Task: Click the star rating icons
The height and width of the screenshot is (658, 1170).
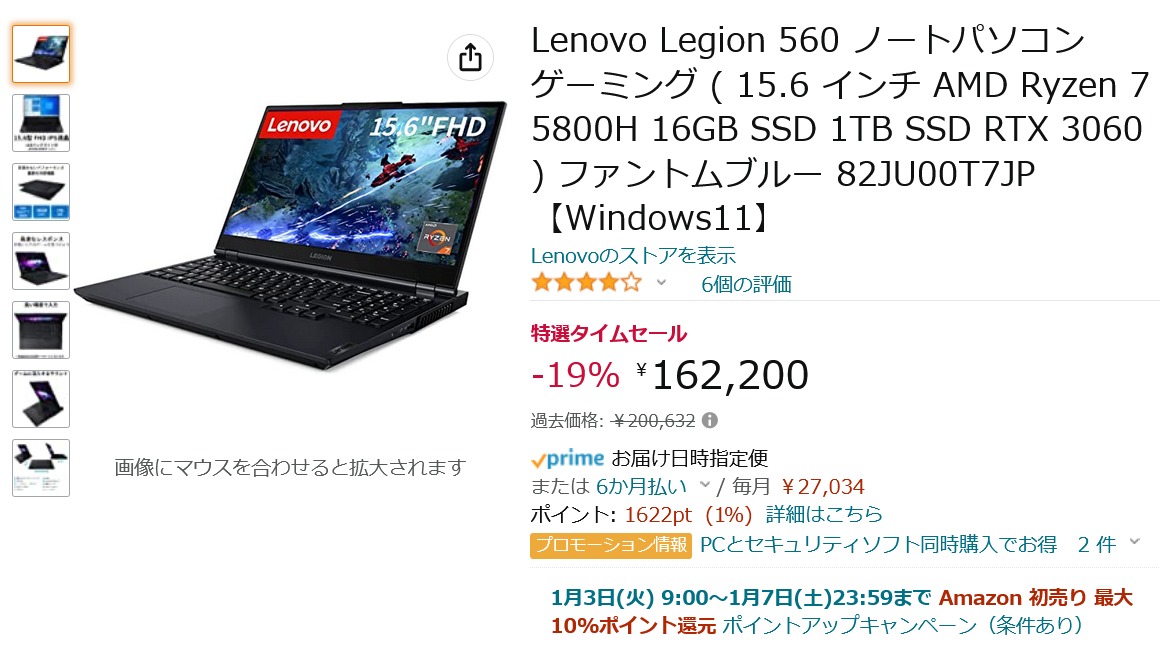Action: point(586,283)
